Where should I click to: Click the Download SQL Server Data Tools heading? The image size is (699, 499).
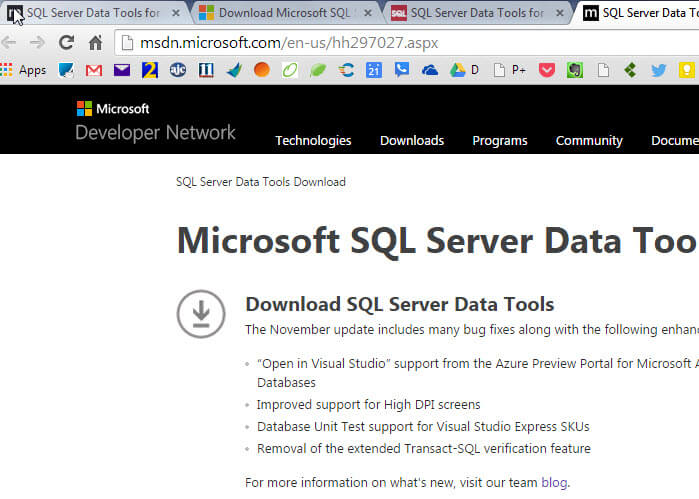coord(399,304)
